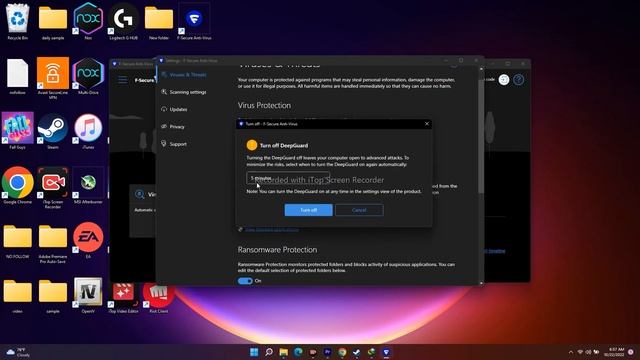The width and height of the screenshot is (640, 360).
Task: Open File Explorer from the taskbar
Action: 283,352
